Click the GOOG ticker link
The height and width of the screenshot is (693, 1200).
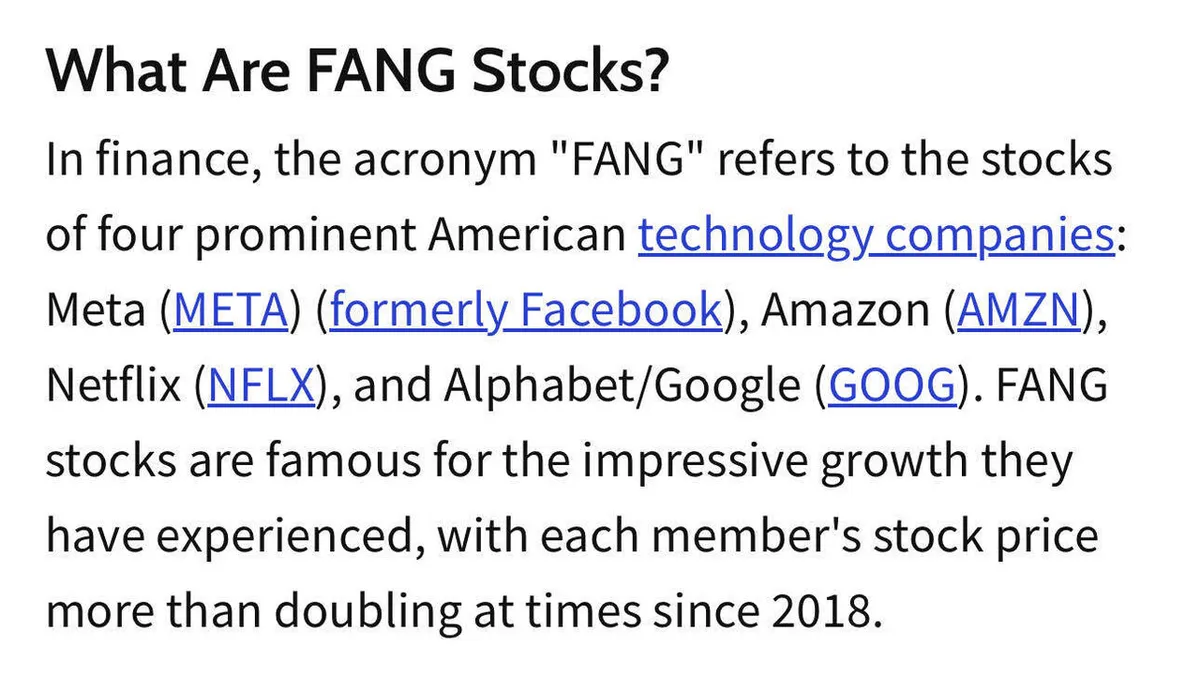(892, 386)
